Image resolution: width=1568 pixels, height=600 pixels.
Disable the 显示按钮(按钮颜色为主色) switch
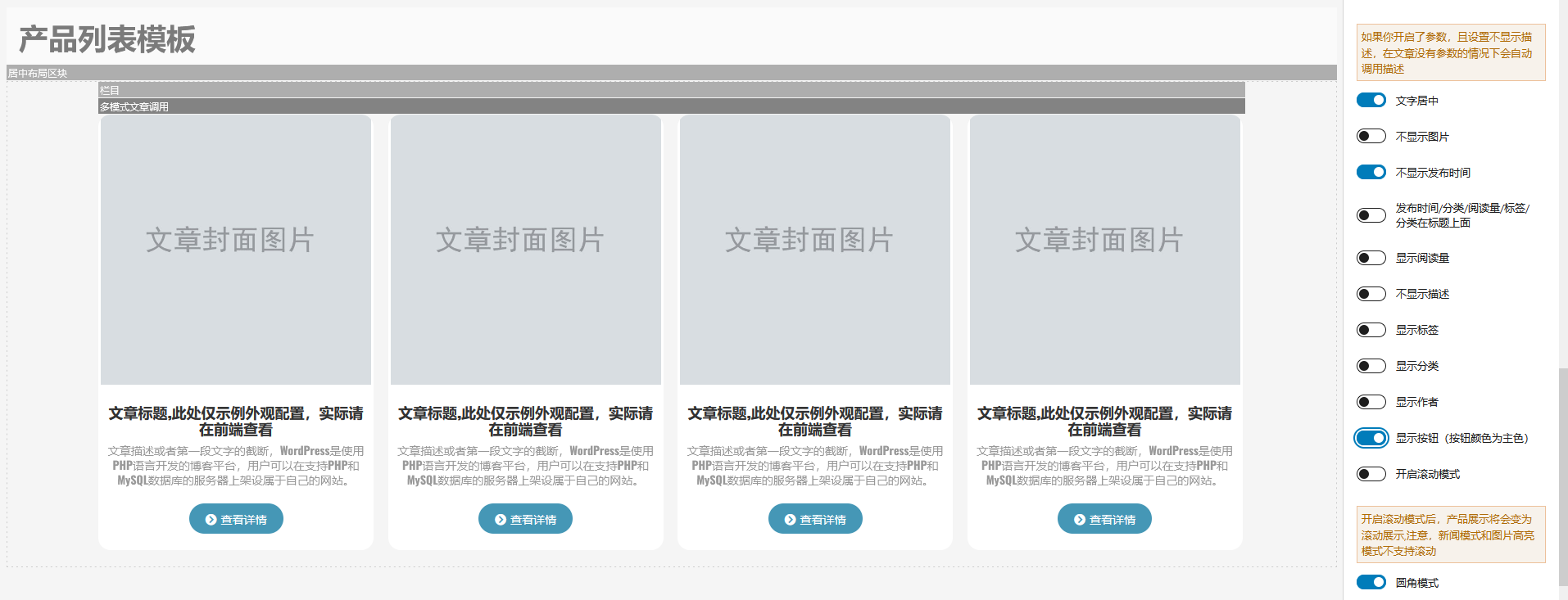pos(1371,438)
